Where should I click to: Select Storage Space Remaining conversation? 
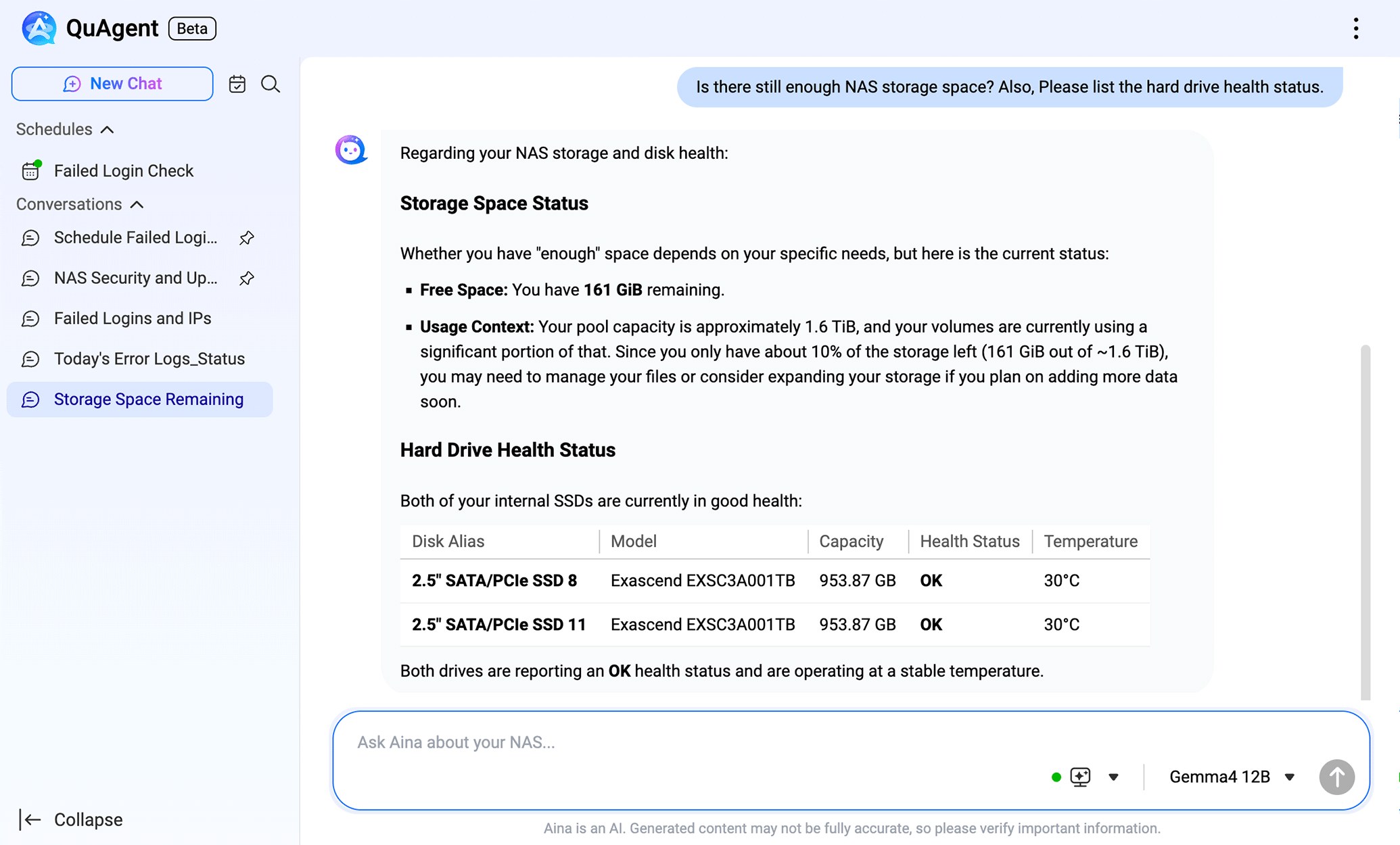tap(140, 400)
